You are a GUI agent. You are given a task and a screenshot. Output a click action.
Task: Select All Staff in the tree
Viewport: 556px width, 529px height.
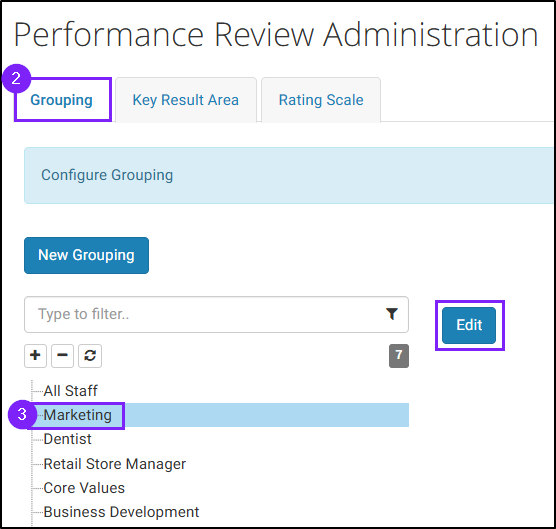pyautogui.click(x=71, y=391)
